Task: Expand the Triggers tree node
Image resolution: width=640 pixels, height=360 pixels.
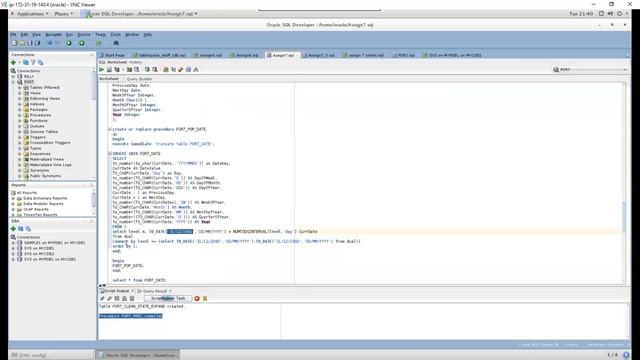Action: (20, 137)
